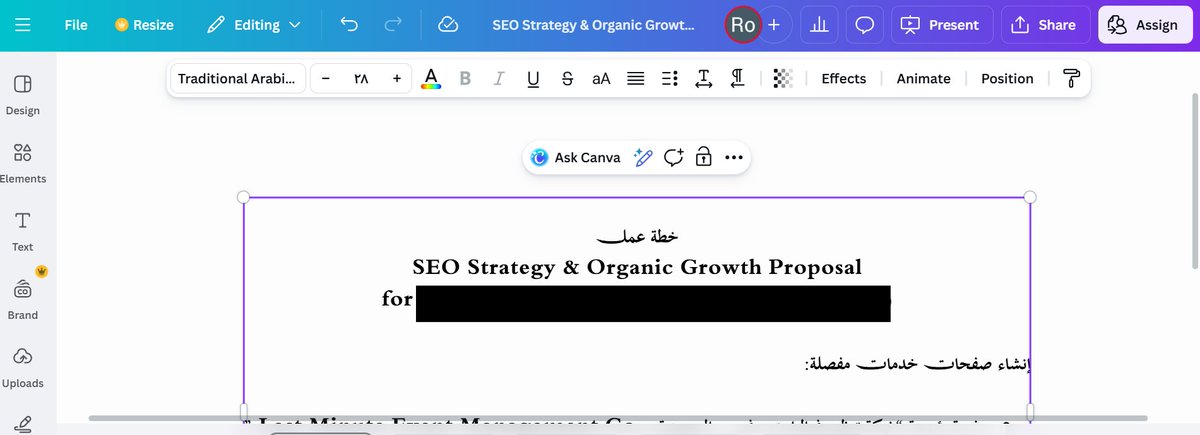Click the Share button

pos(1044,25)
